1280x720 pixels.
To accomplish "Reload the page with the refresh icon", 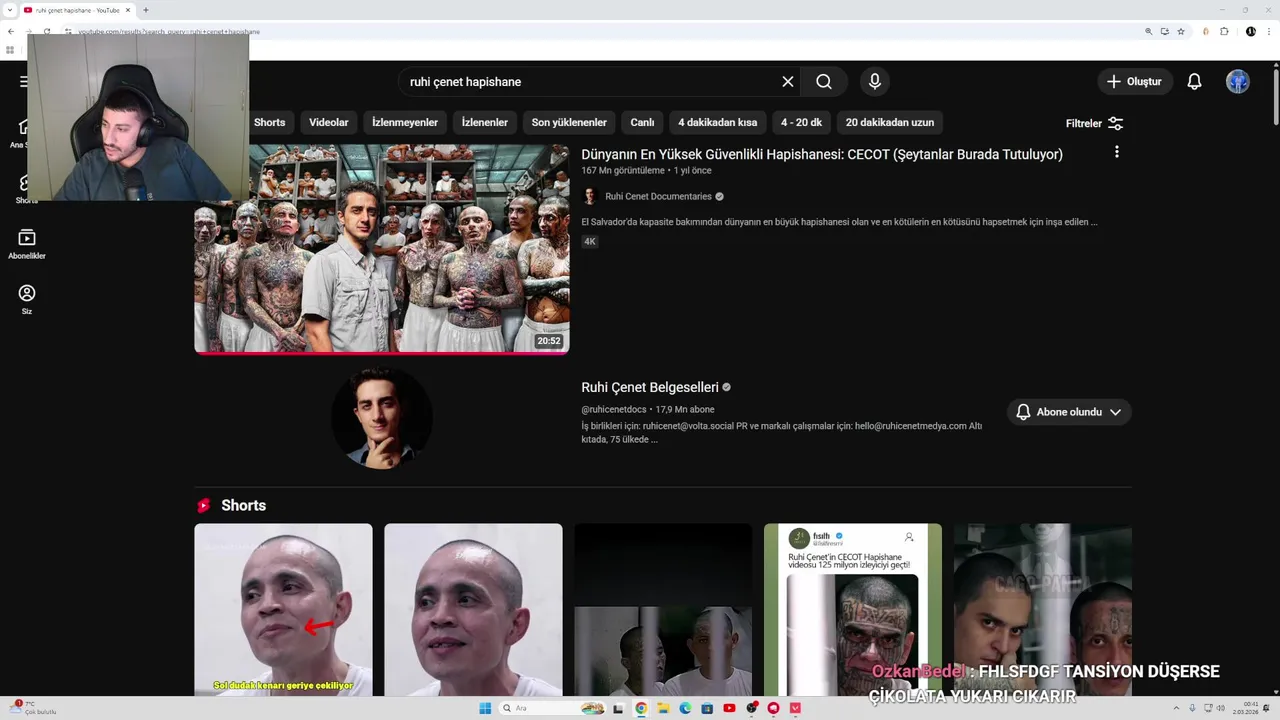I will coord(46,31).
